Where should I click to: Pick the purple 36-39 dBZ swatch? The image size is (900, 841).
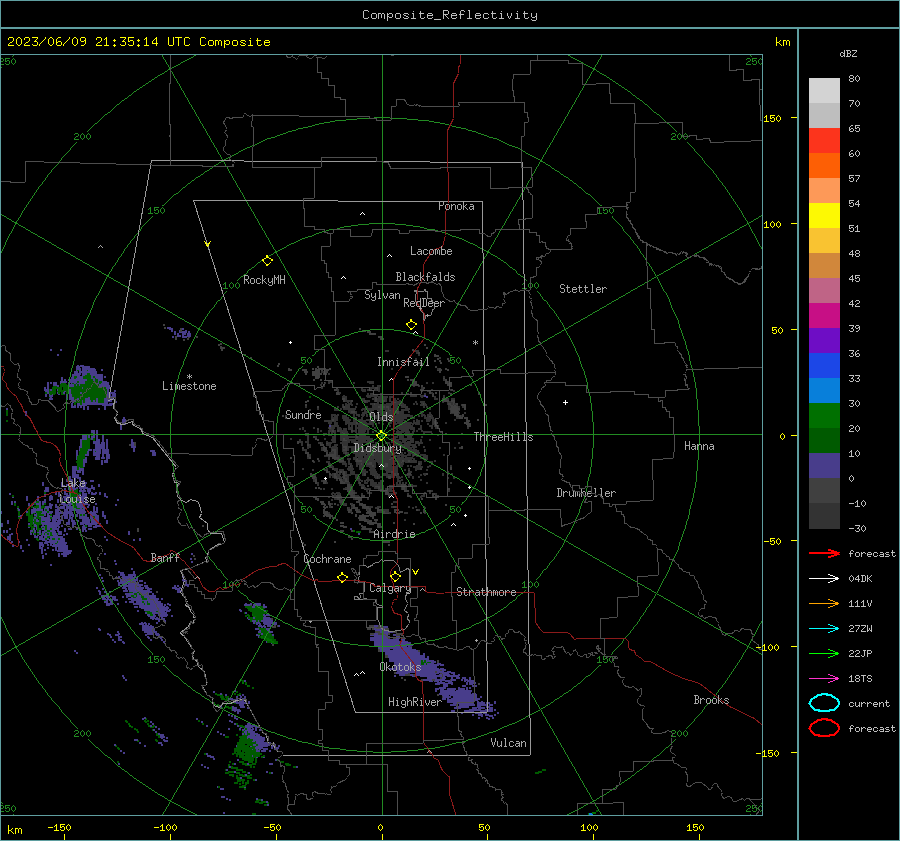point(824,341)
